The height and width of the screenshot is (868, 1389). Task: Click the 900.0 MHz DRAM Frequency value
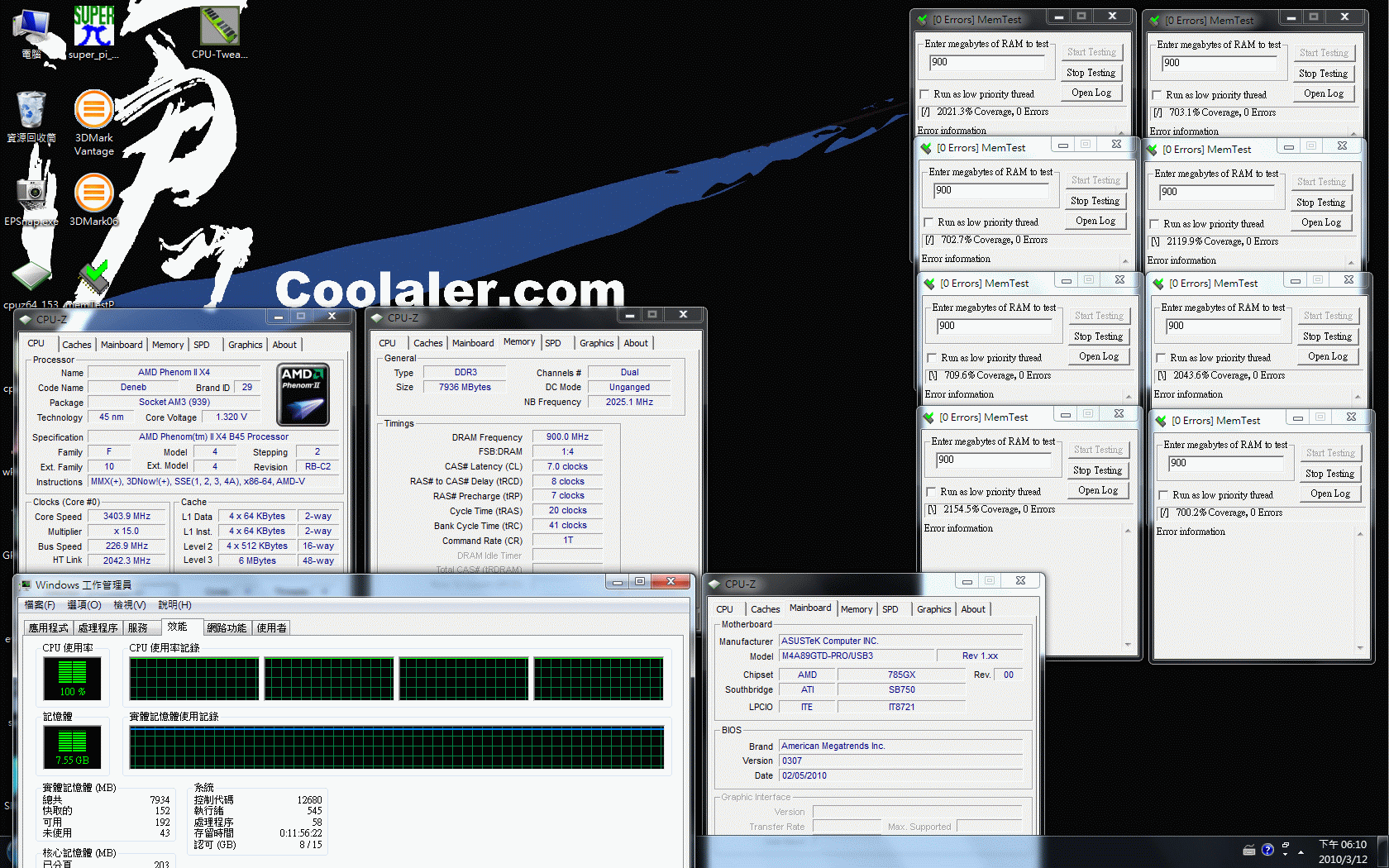click(567, 436)
